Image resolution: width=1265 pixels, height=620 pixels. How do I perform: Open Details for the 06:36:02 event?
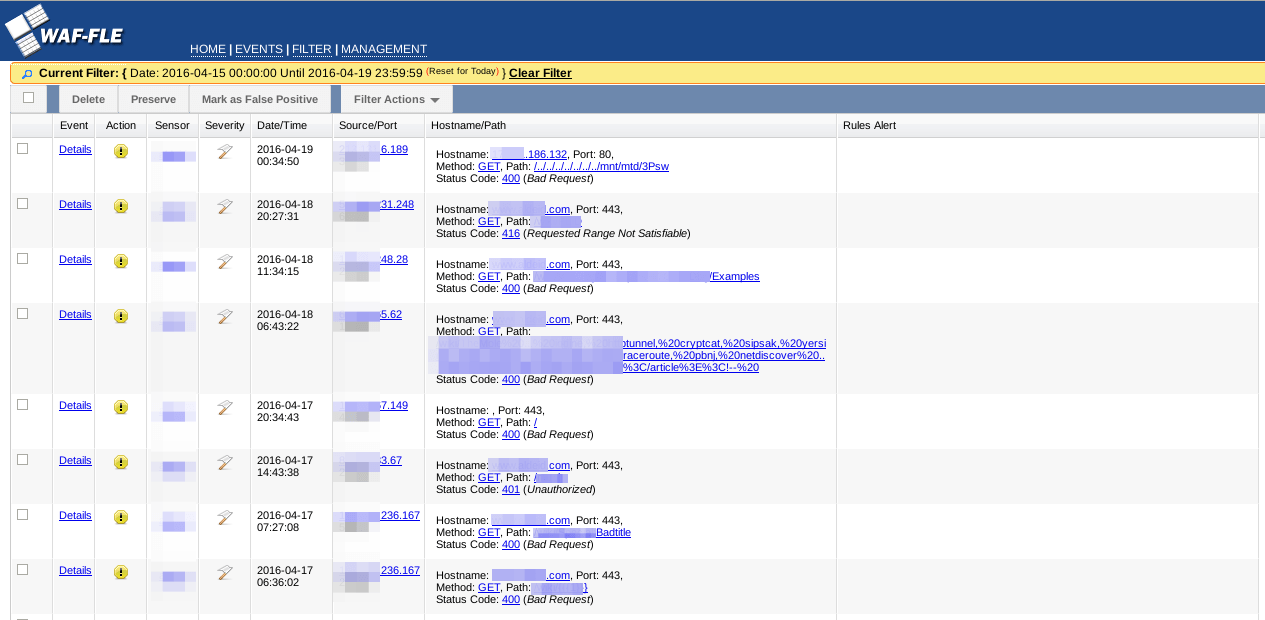[x=75, y=570]
